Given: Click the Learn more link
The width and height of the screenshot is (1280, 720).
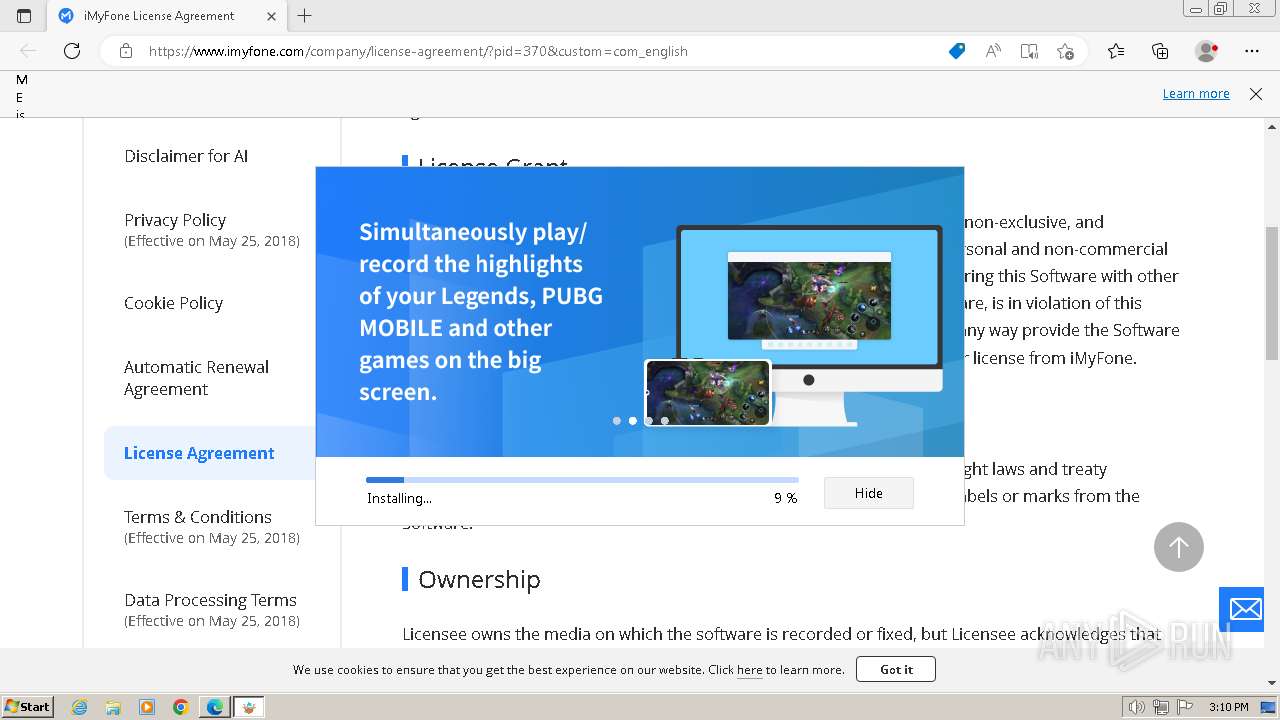Looking at the screenshot, I should 1196,93.
